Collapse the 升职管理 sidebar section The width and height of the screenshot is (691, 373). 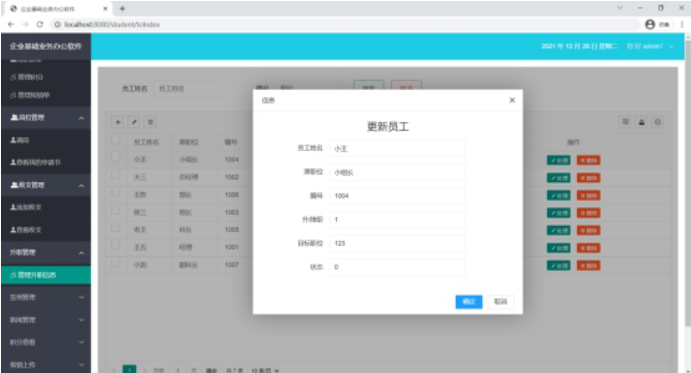pos(46,253)
